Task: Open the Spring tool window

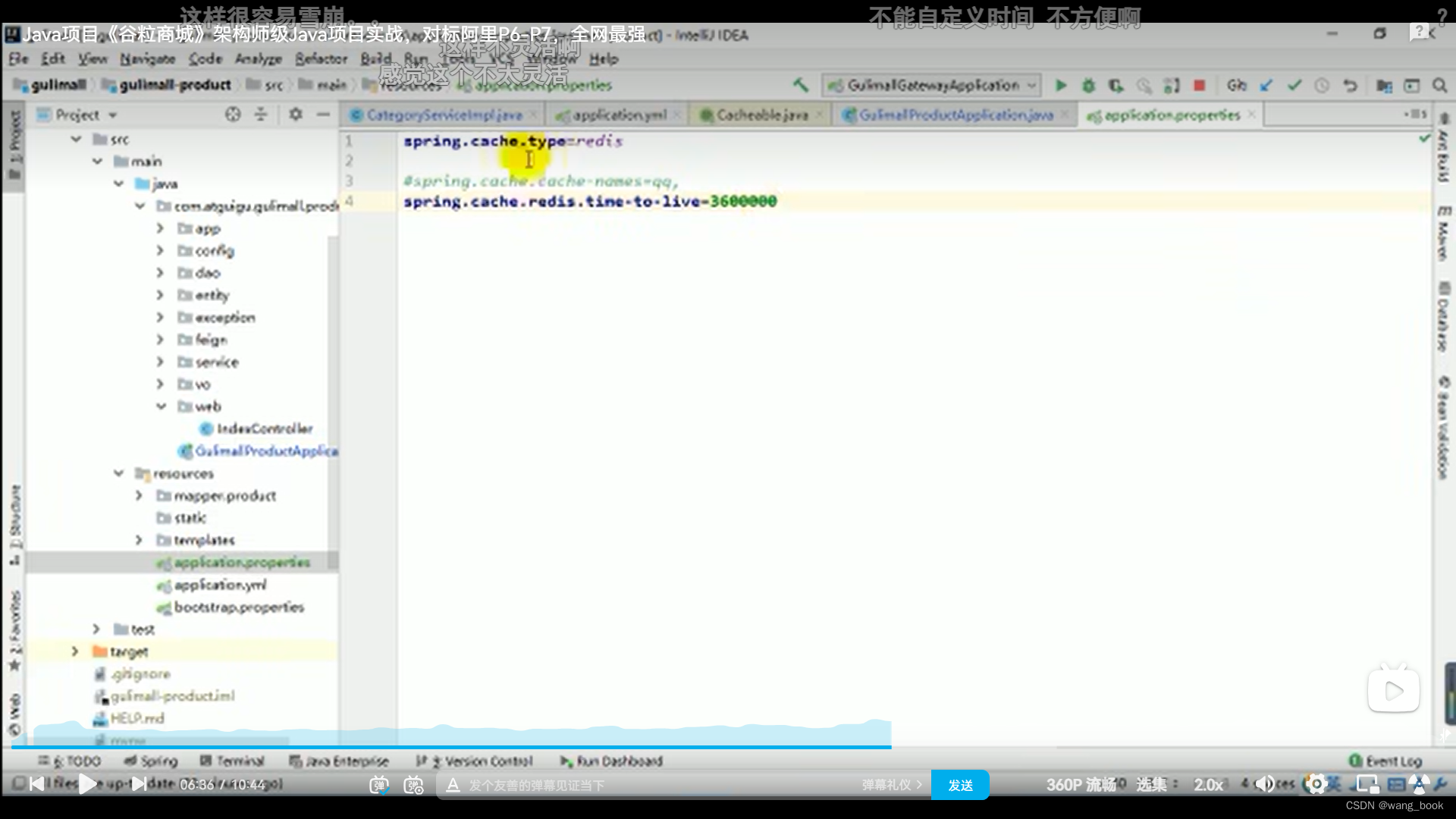Action: coord(151,761)
